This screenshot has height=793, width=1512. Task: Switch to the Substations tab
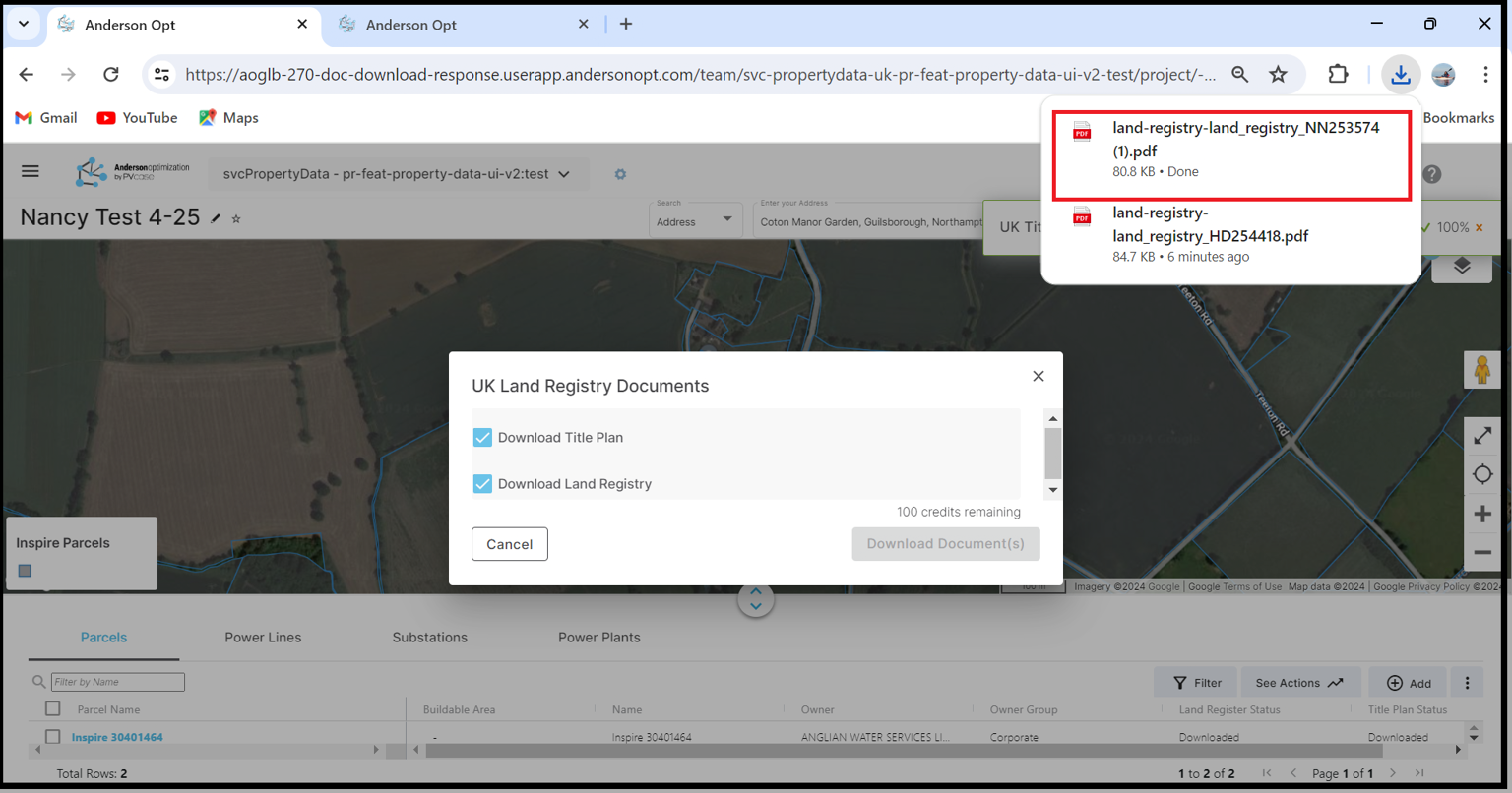click(429, 638)
